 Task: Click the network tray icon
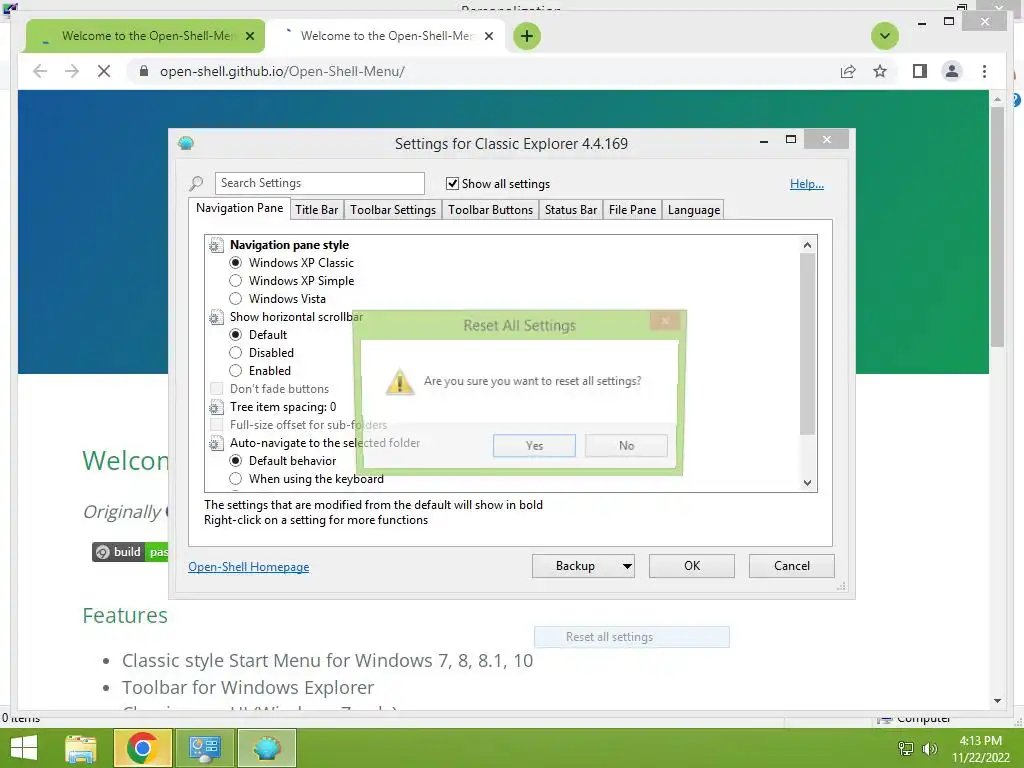905,748
